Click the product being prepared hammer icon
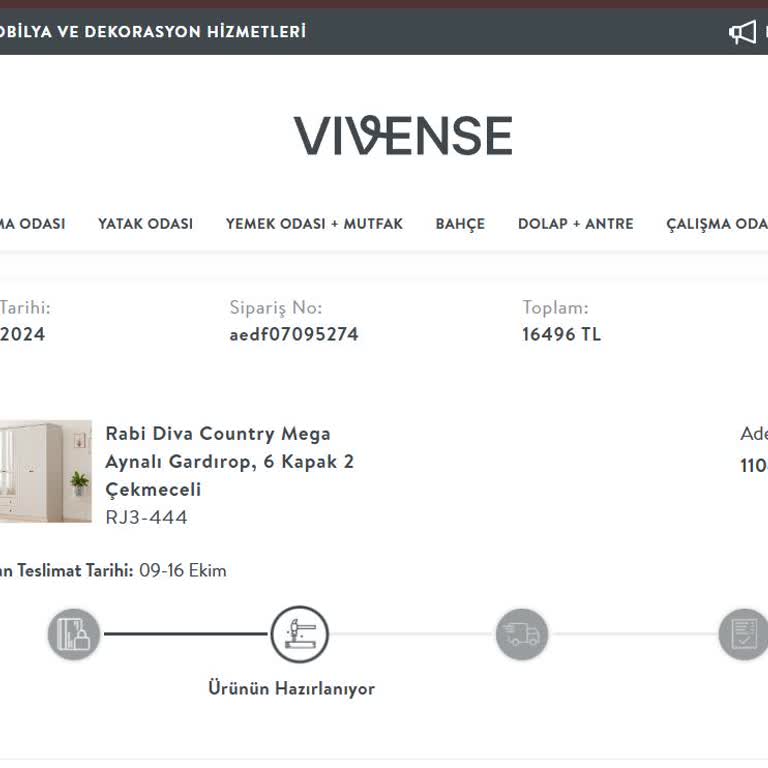The height and width of the screenshot is (768, 768). coord(299,634)
